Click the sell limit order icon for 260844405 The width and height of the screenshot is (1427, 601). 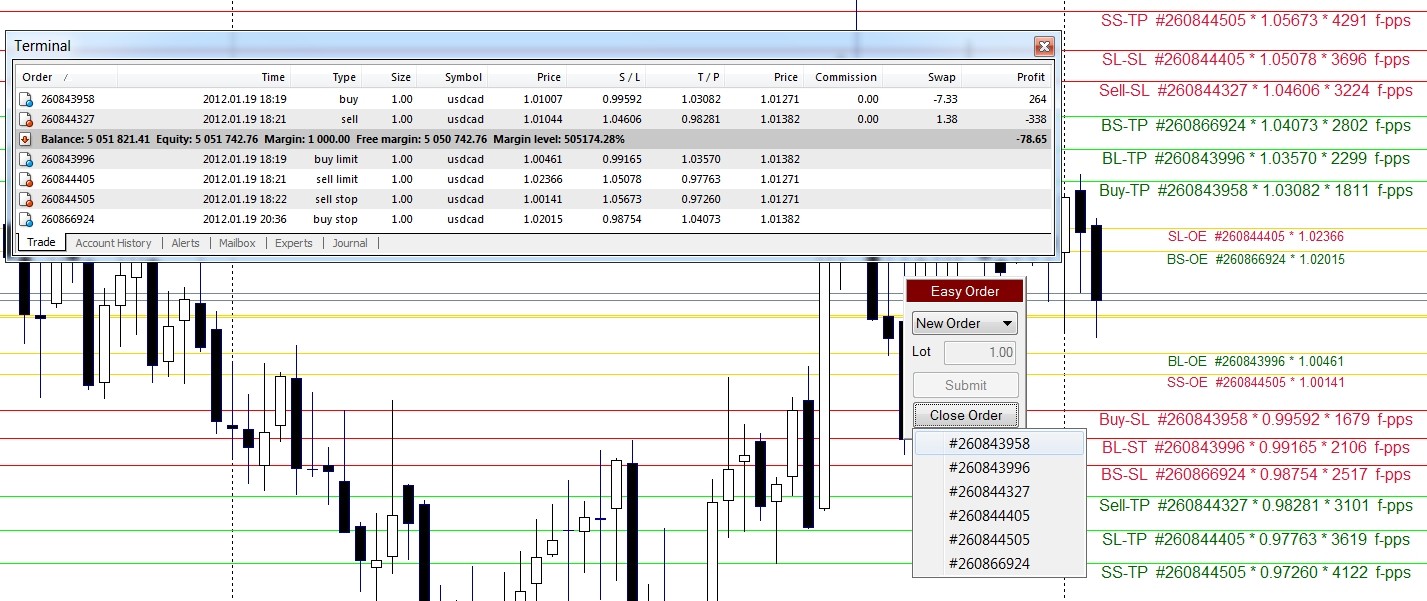24,179
